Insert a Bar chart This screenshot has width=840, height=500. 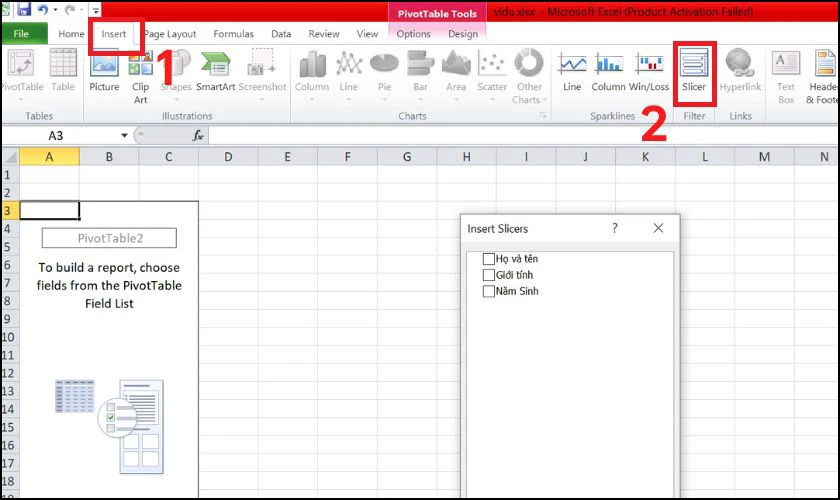coord(420,75)
